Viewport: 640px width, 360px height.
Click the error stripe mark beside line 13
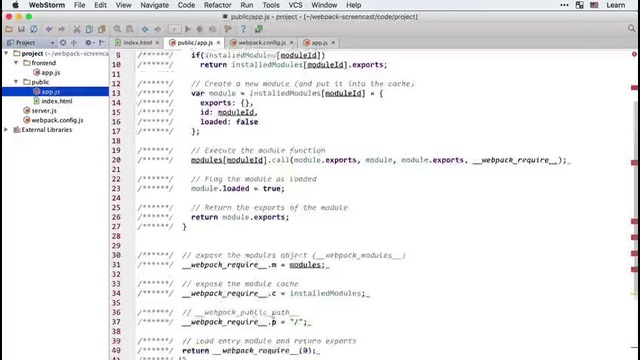pos(634,88)
